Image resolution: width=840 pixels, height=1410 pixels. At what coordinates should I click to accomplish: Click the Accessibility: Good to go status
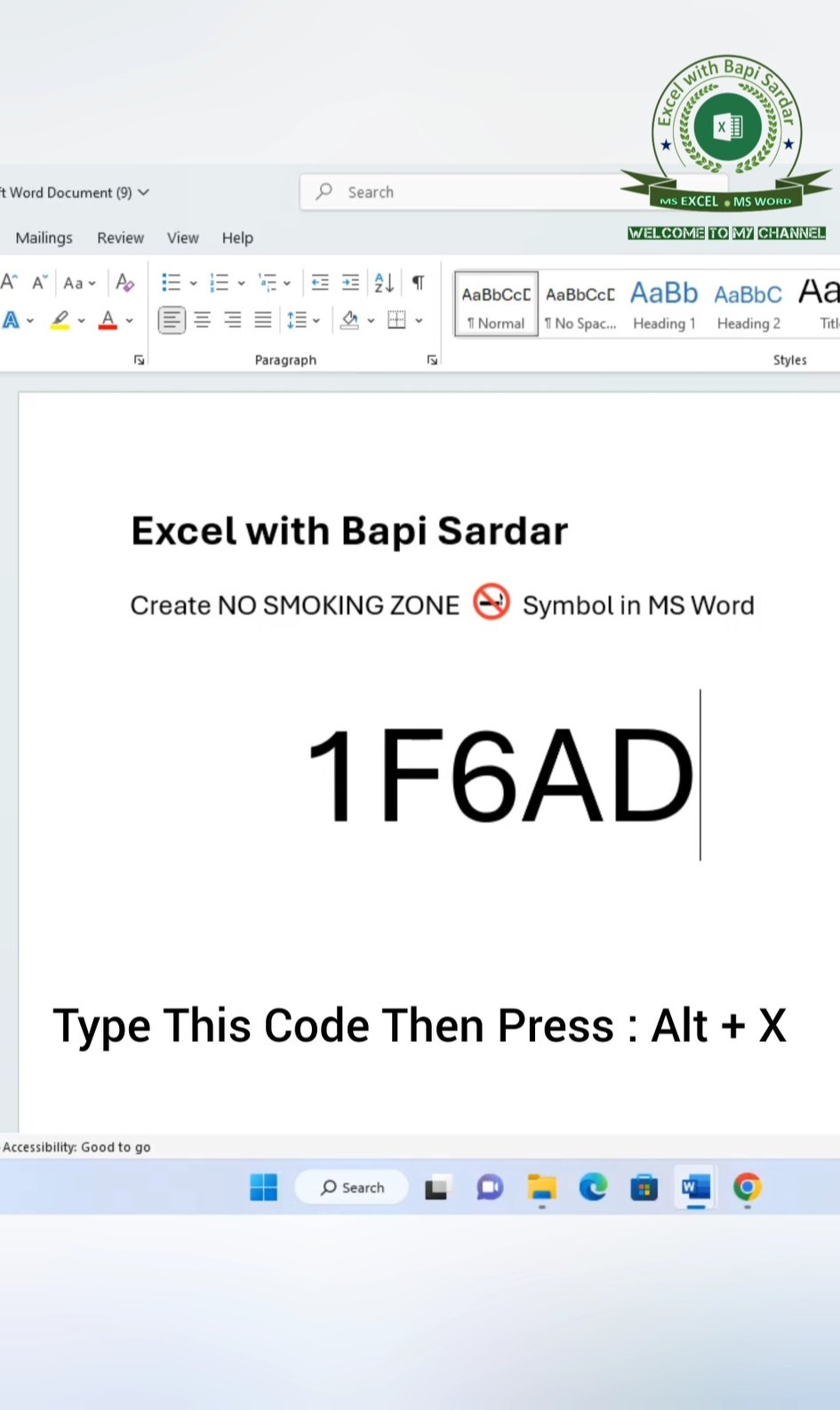point(76,1147)
